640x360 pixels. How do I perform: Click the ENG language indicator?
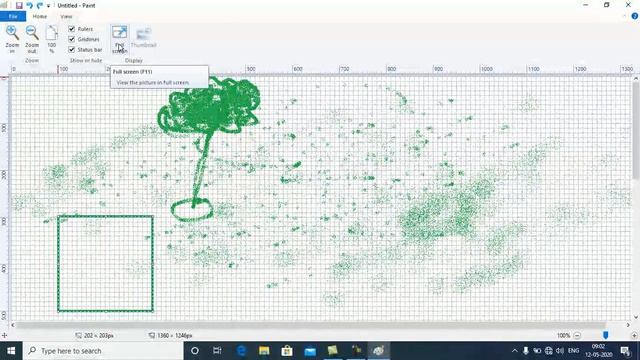[573, 351]
